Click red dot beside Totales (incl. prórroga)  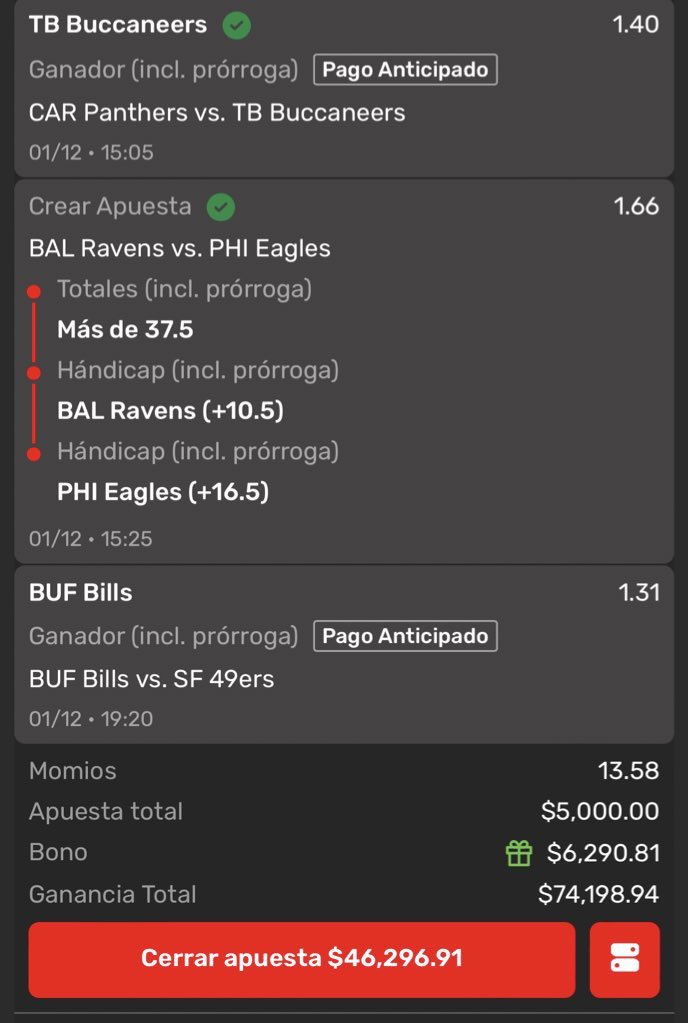(34, 292)
